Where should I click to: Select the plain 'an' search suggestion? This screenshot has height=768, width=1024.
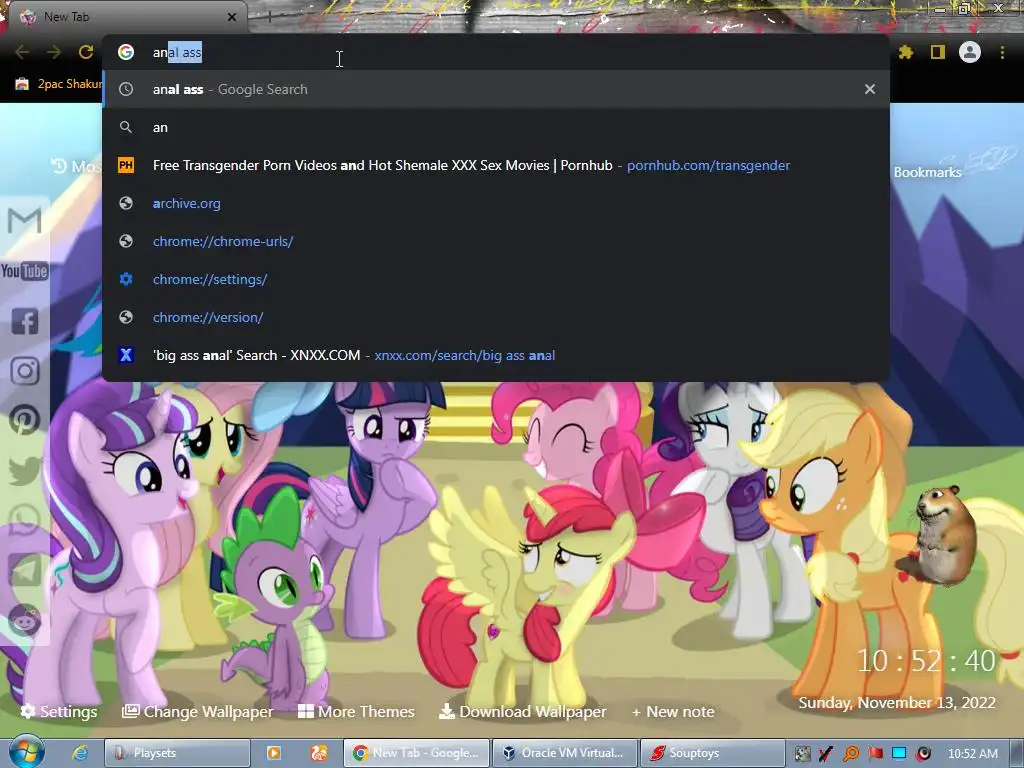coord(496,127)
